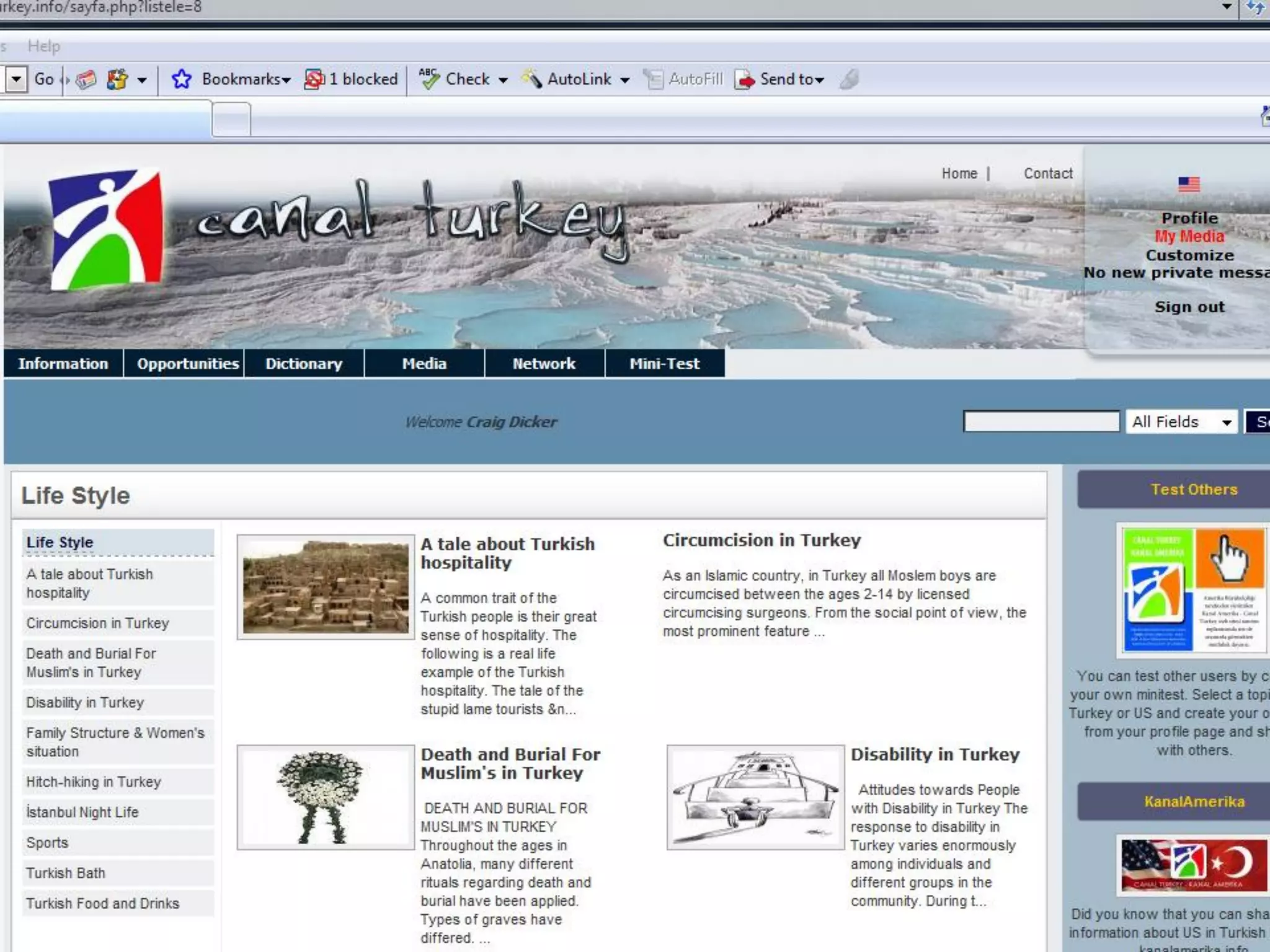
Task: Click the popup blocker icon
Action: click(314, 79)
